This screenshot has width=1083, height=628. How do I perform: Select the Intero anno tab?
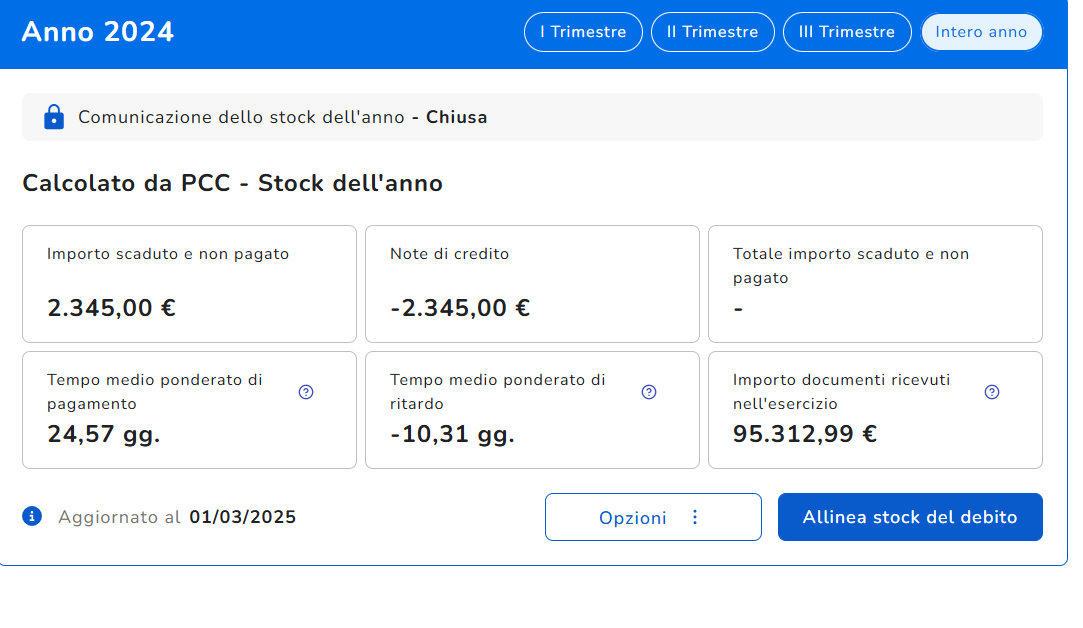point(981,32)
